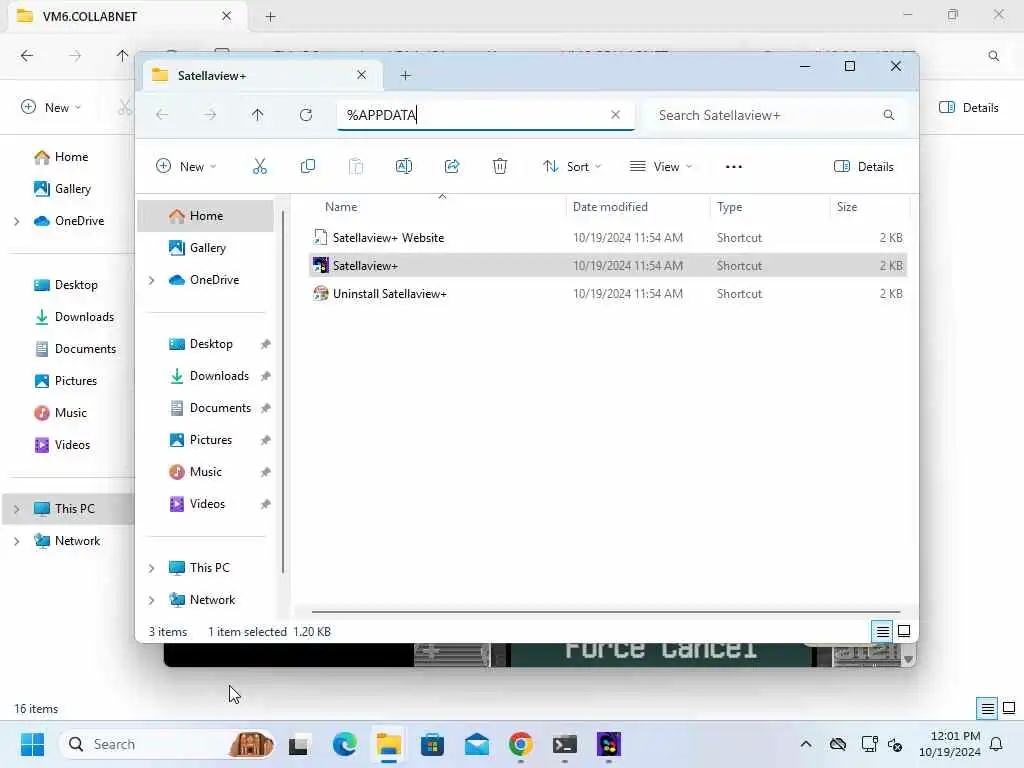The width and height of the screenshot is (1024, 768).
Task: Click Cut icon in Satellaview+ toolbar
Action: (259, 167)
